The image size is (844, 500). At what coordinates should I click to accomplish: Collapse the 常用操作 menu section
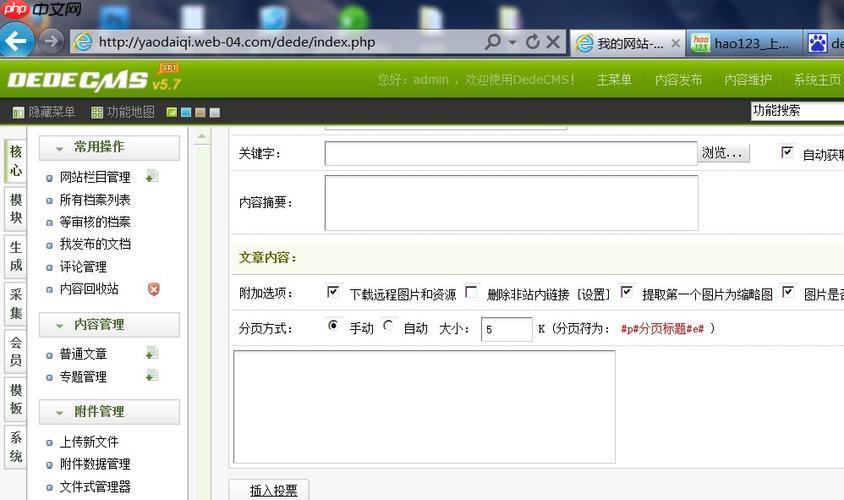109,147
